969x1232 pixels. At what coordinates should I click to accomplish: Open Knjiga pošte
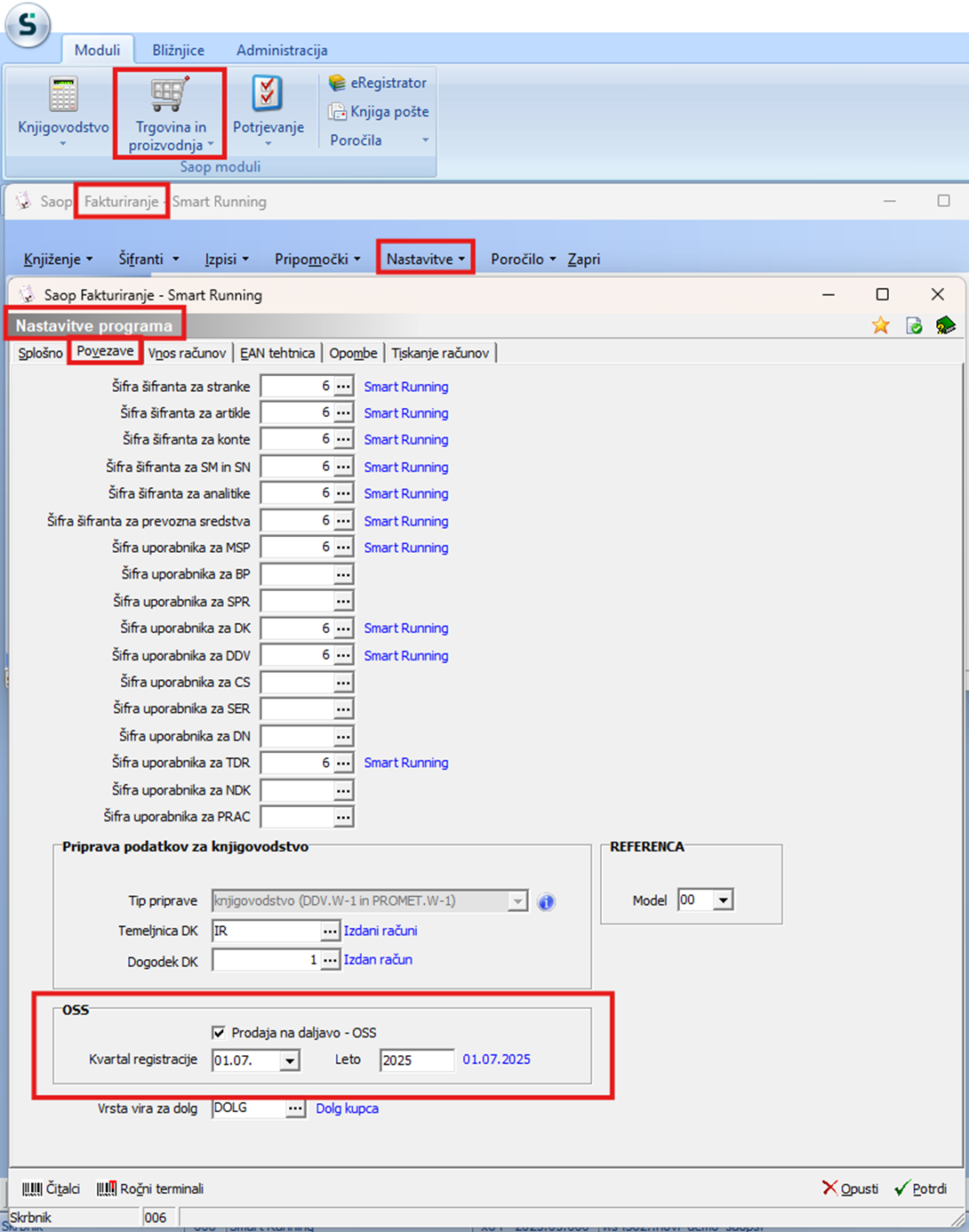(379, 111)
